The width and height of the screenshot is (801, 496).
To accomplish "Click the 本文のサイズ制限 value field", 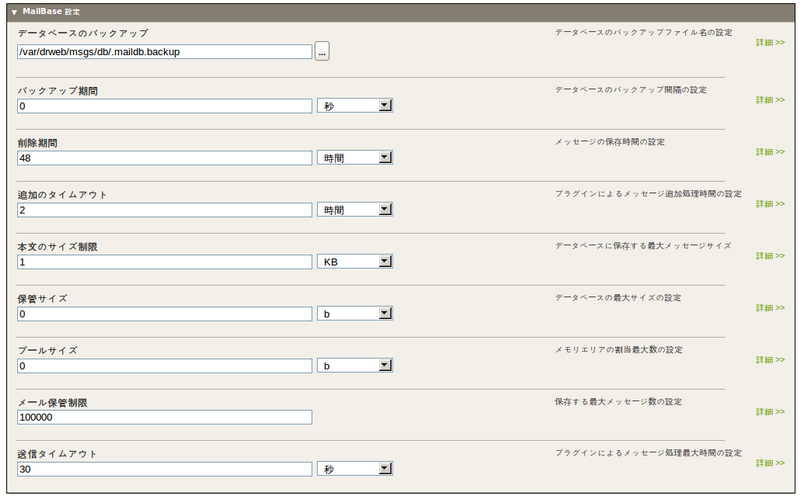I will tap(164, 262).
